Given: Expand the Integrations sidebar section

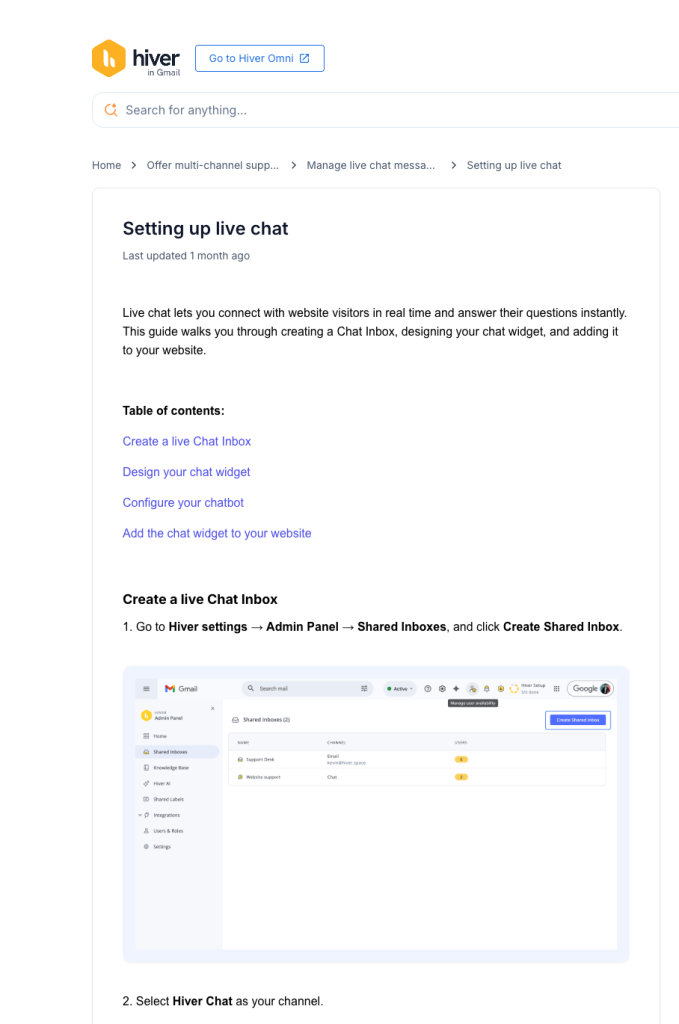Looking at the screenshot, I should pyautogui.click(x=146, y=815).
